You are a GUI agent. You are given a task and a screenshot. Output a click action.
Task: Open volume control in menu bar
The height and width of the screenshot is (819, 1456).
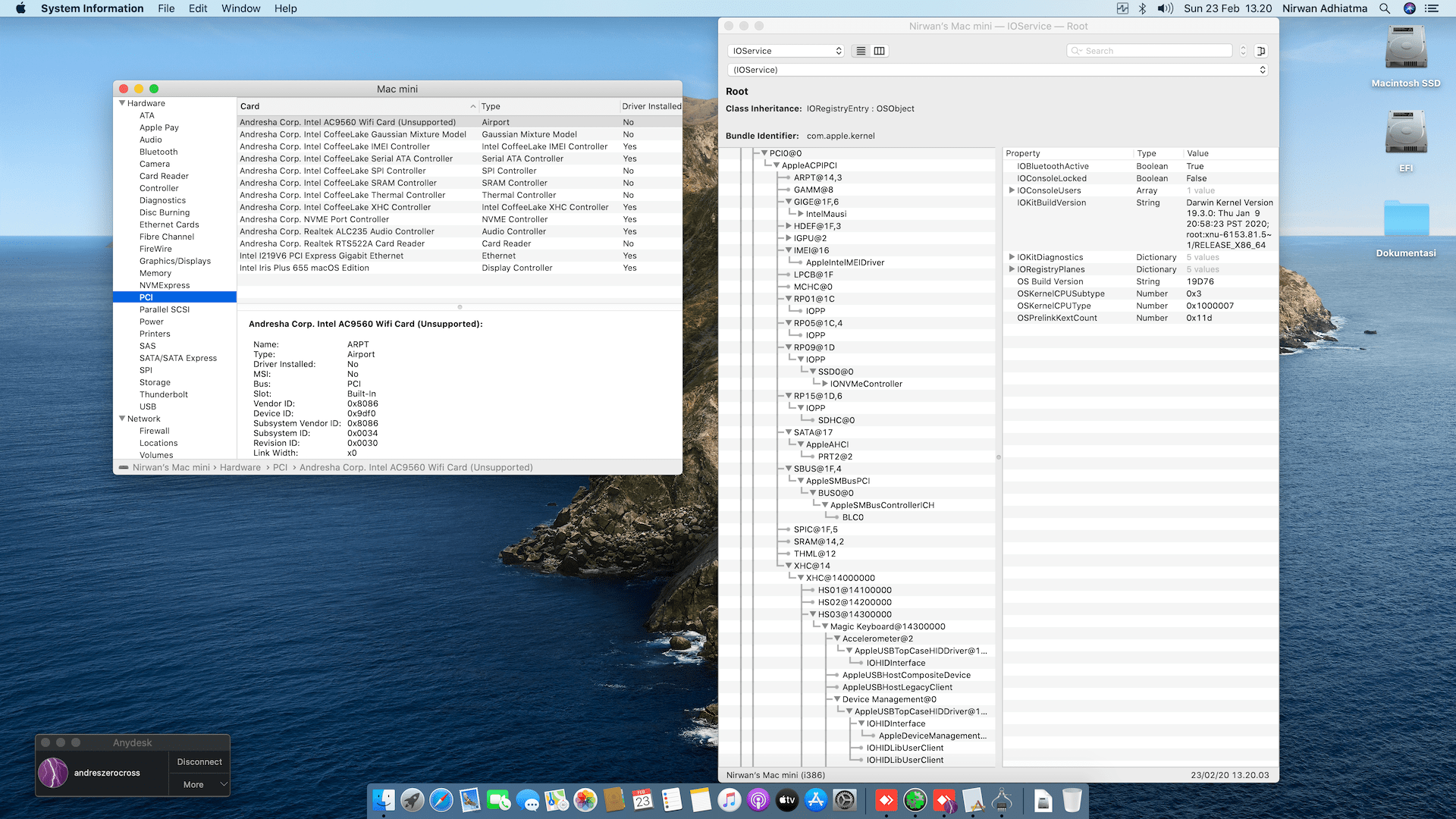[1165, 8]
